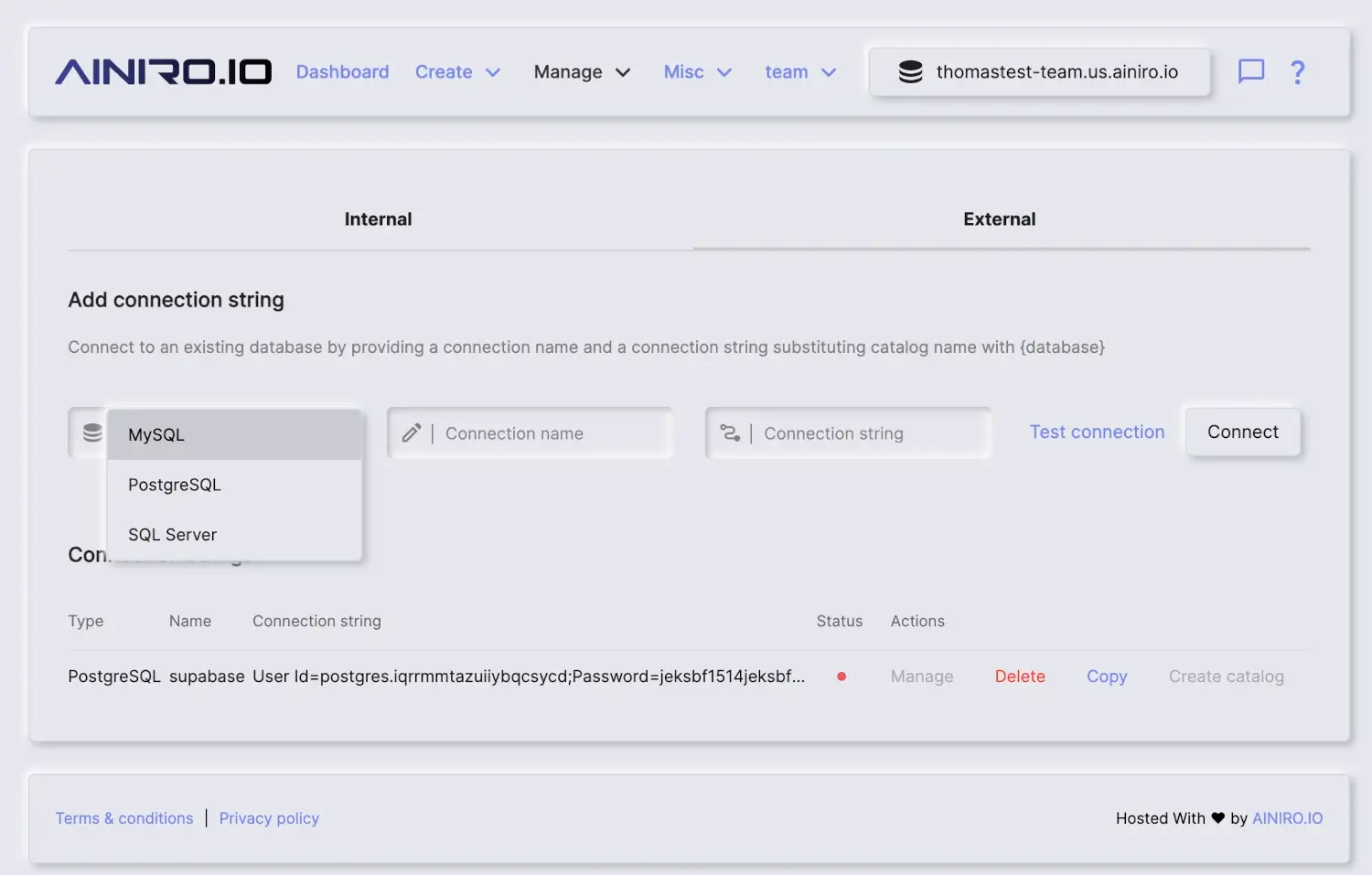Click the supabase name cell
The image size is (1372, 875).
coord(207,677)
